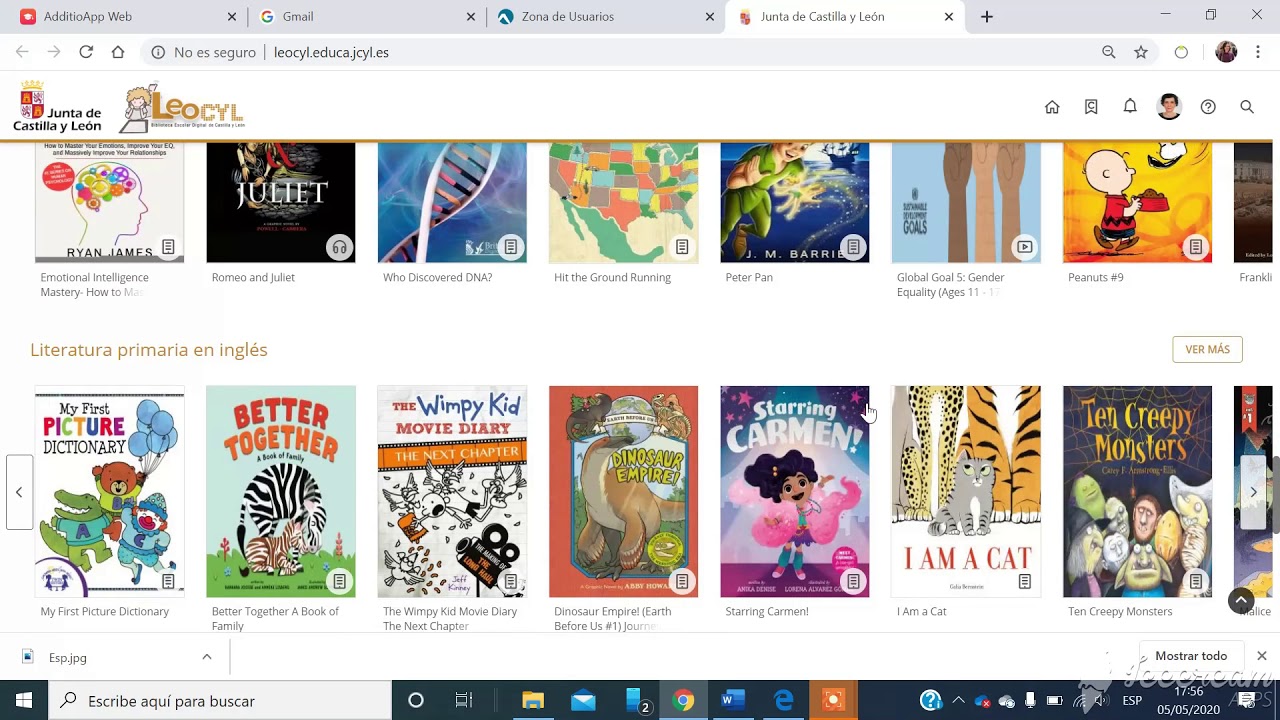Open the Wimpy Kid Movie Diary cover
Viewport: 1280px width, 720px height.
coord(452,492)
